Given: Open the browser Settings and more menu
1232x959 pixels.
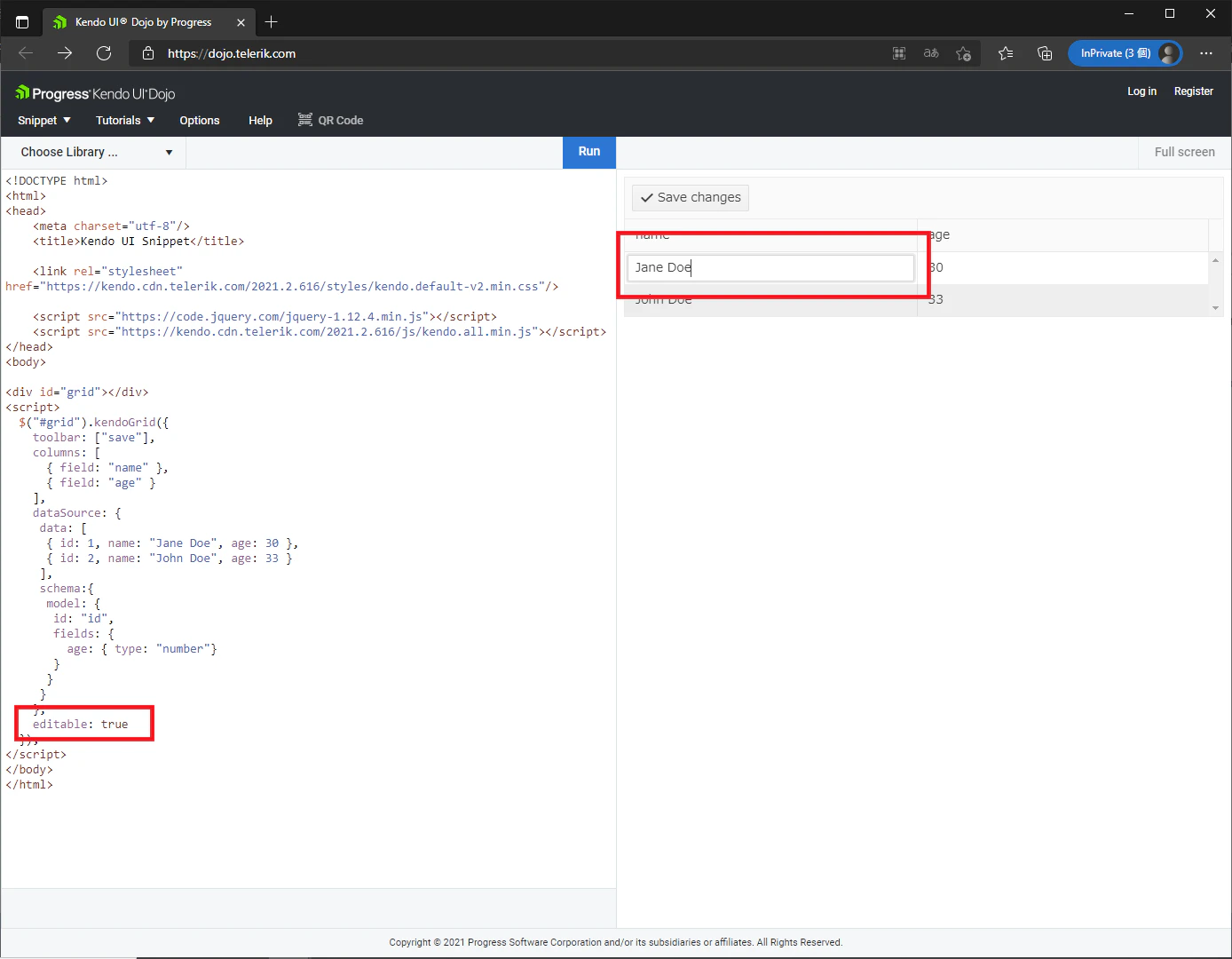Looking at the screenshot, I should (x=1206, y=53).
